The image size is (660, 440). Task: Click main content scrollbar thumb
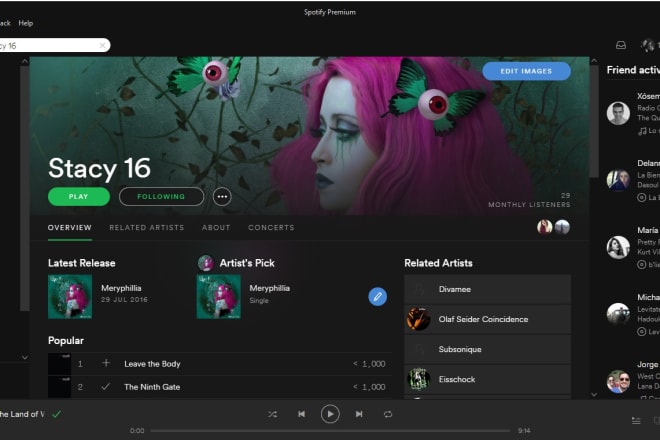coord(594,121)
